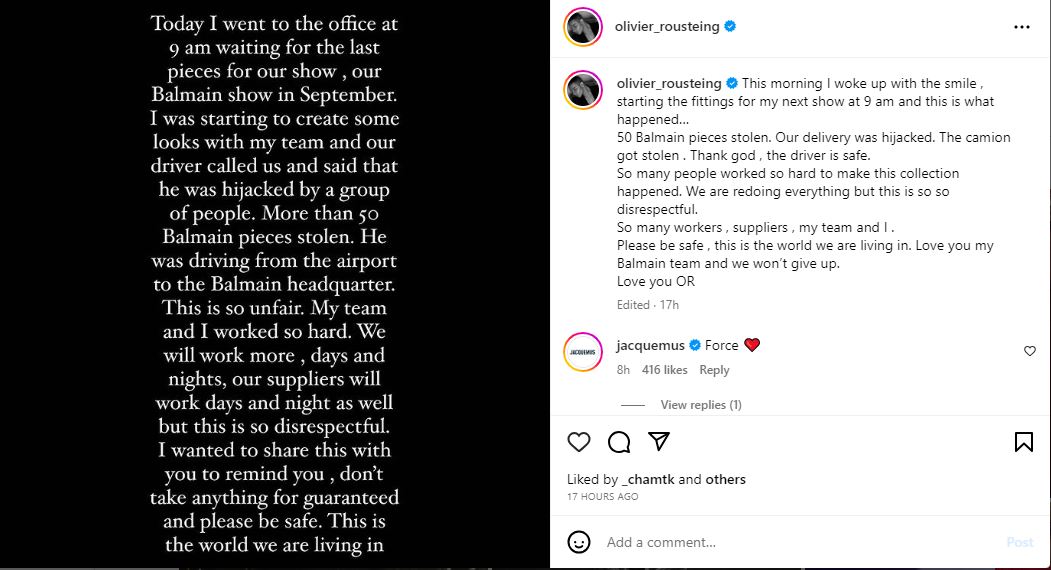Open others list of likers
This screenshot has height=570, width=1051.
coord(725,479)
